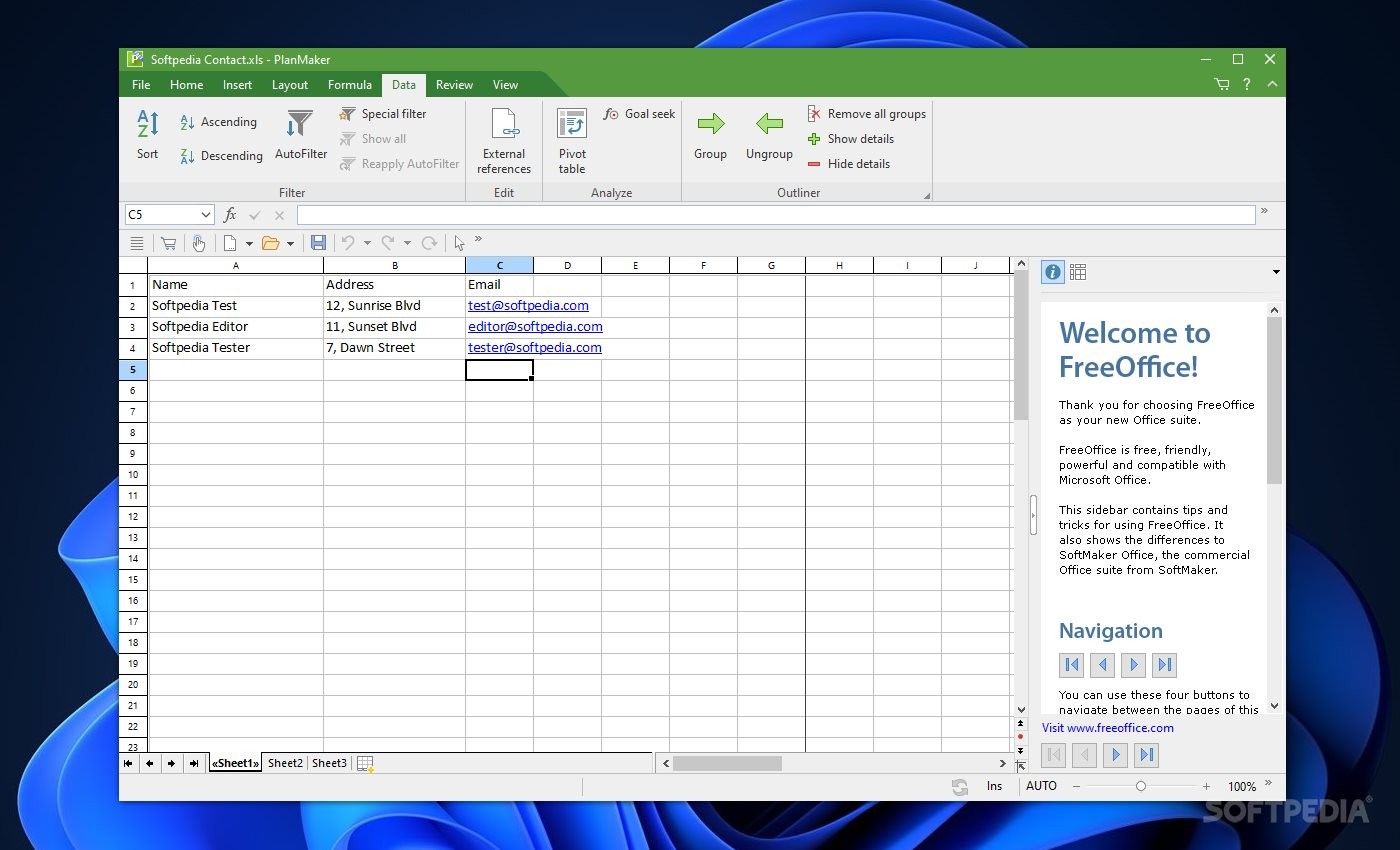Click the zoom in plus button

coord(1206,787)
